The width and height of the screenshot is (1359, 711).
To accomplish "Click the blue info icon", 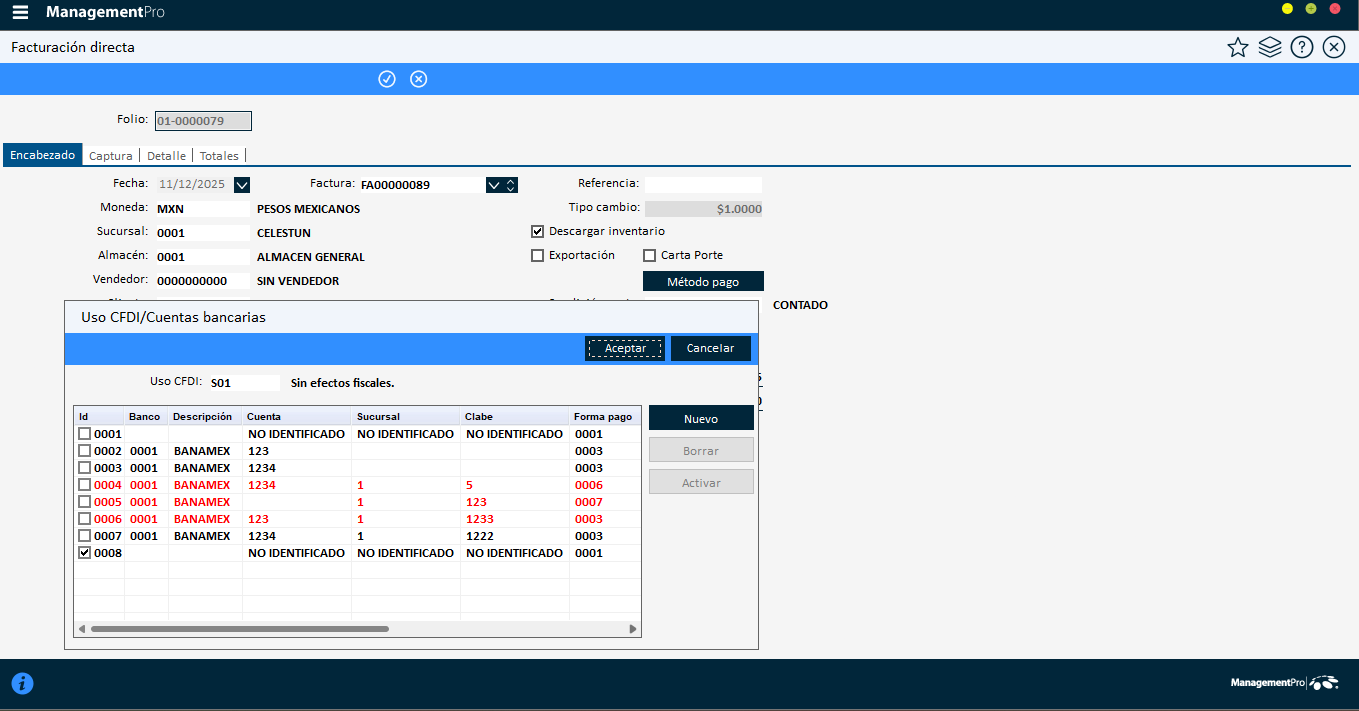I will coord(22,683).
